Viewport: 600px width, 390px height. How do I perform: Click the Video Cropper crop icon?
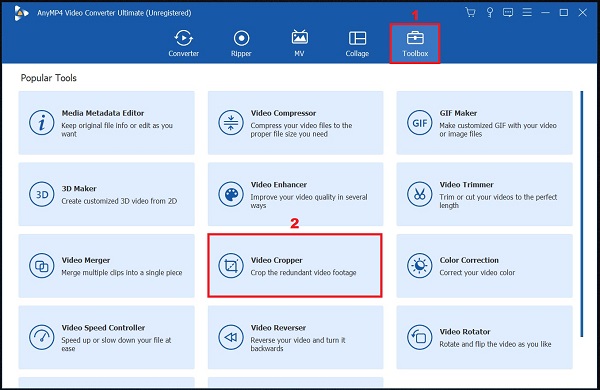point(231,266)
